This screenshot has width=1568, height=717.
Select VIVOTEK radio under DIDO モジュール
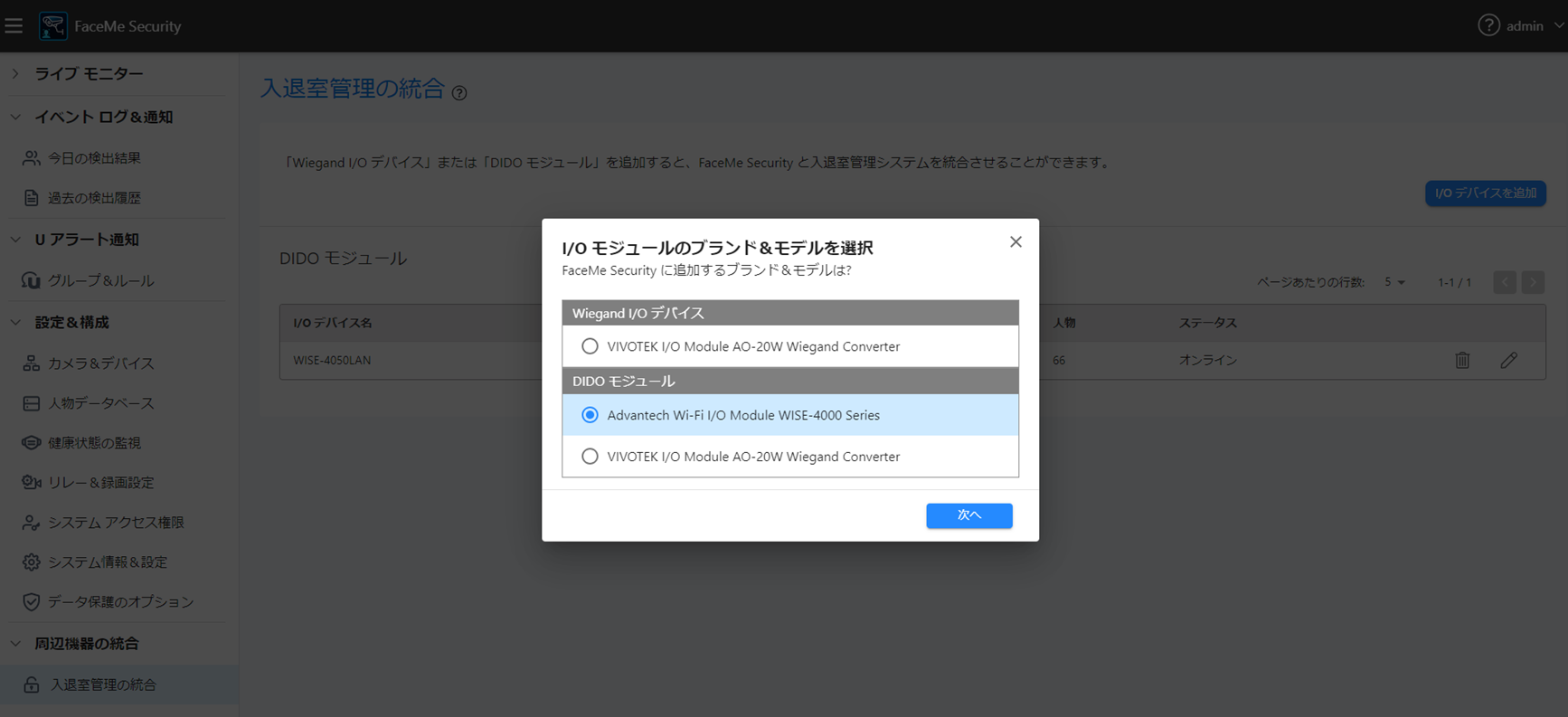pos(590,457)
